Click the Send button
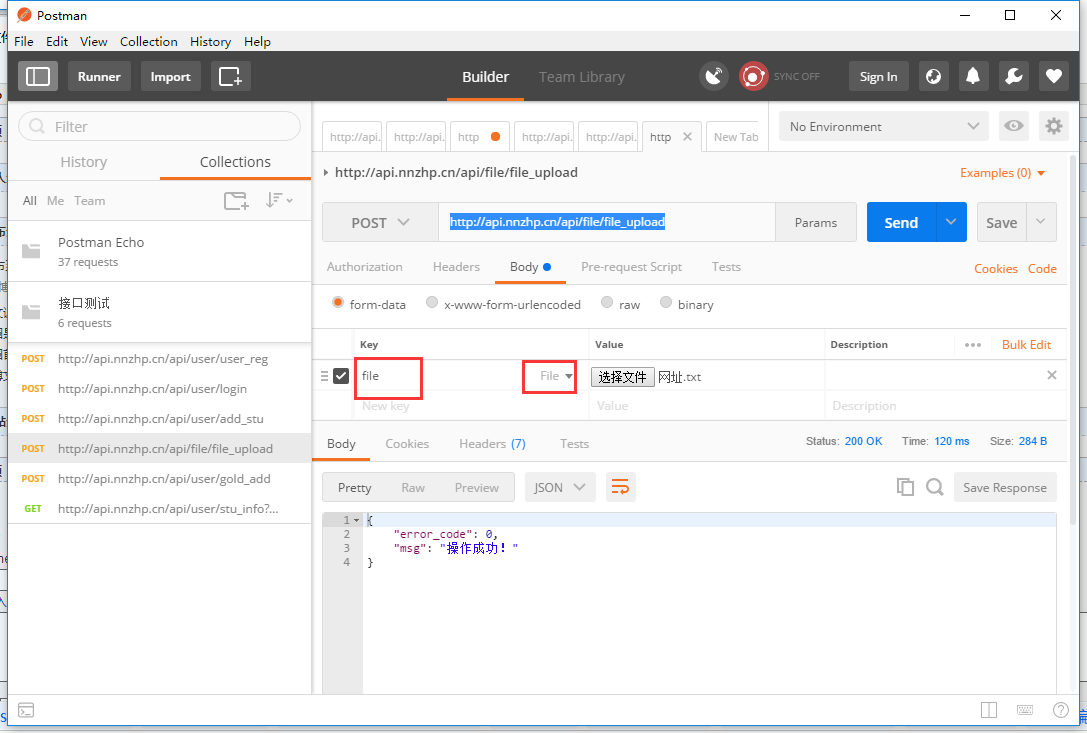 (x=901, y=223)
